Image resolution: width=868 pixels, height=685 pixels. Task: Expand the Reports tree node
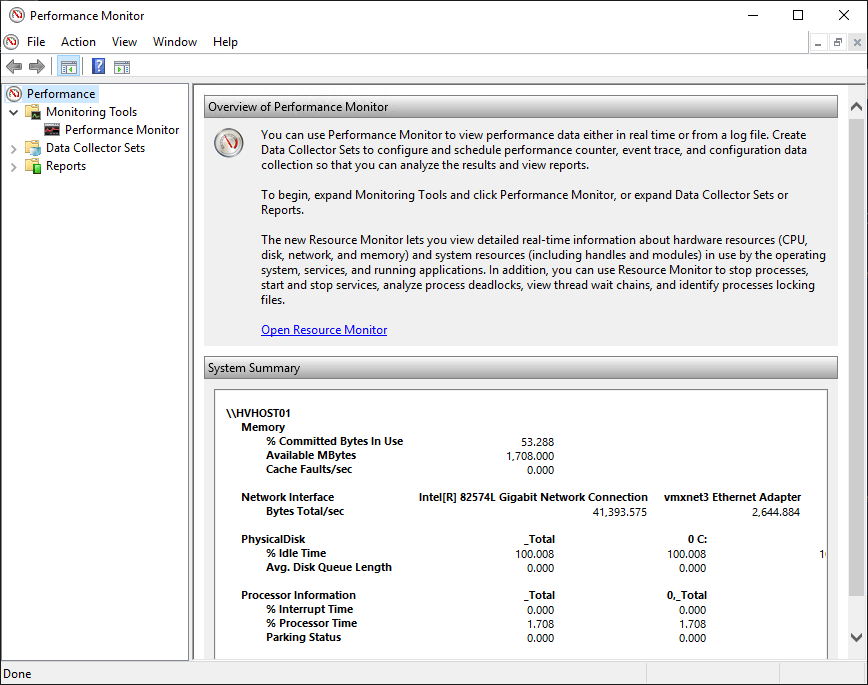pos(14,167)
